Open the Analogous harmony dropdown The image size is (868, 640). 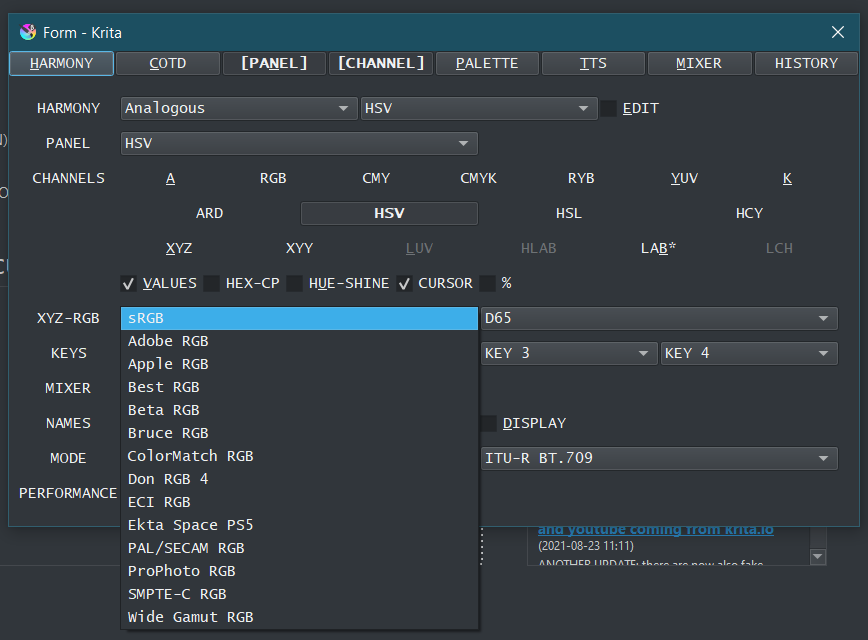[x=238, y=108]
